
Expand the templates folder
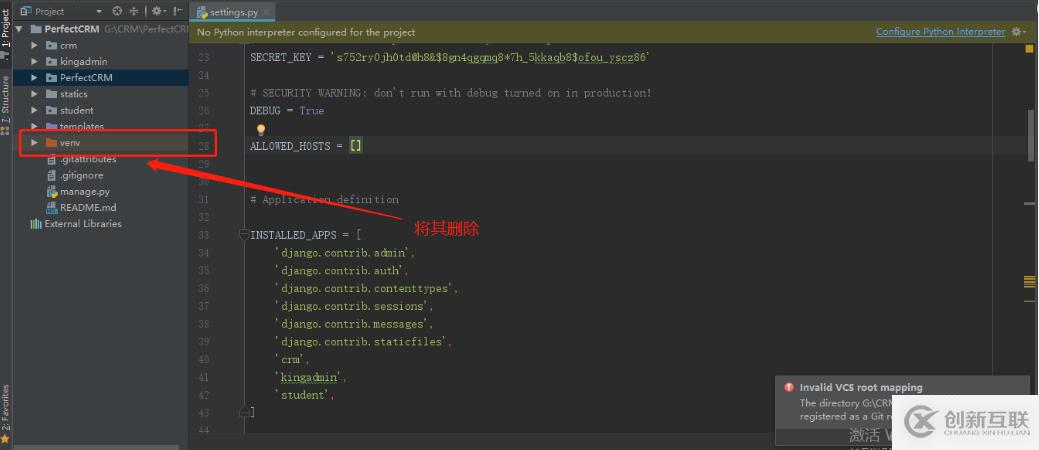pyautogui.click(x=34, y=127)
